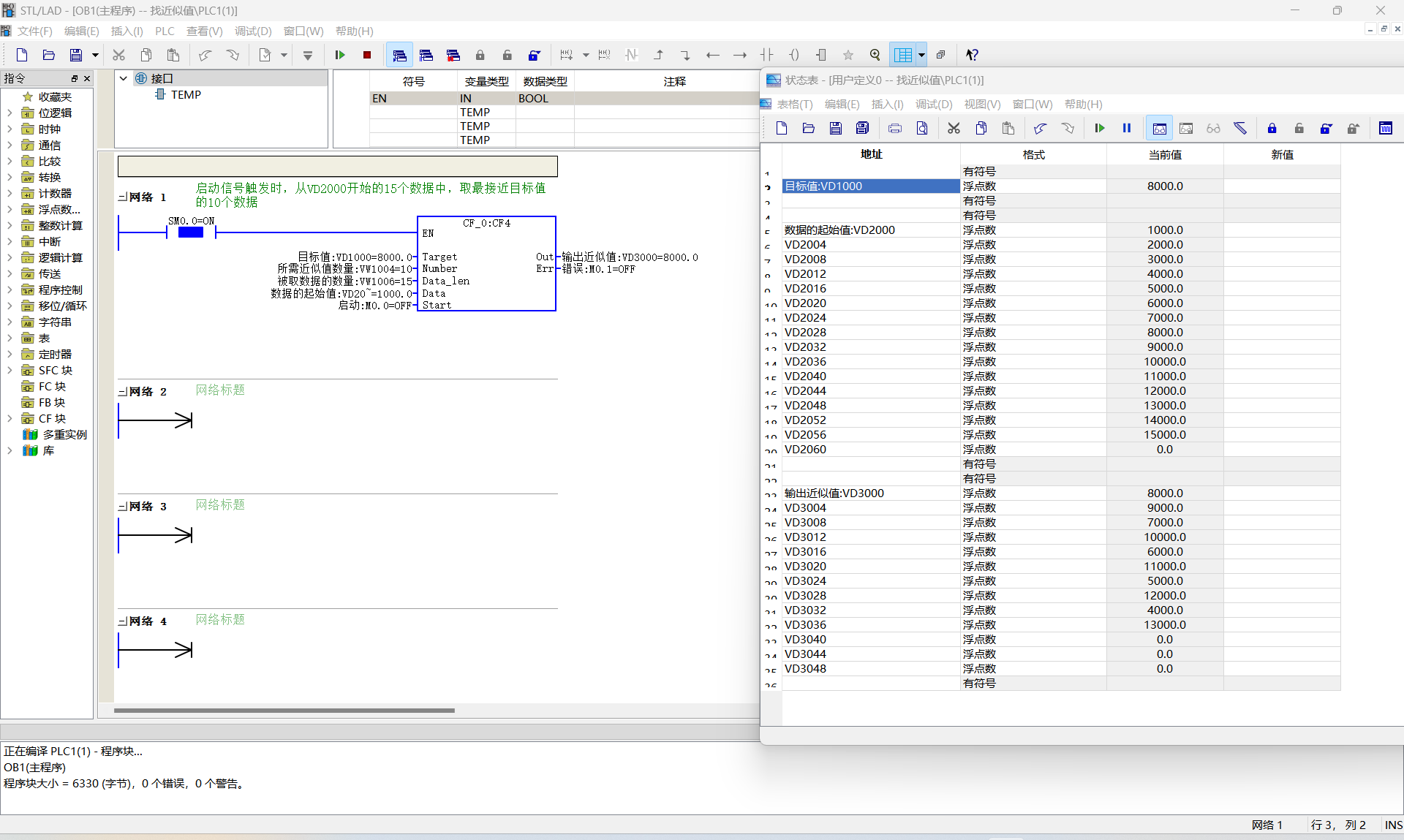Click the context help arrow icon
Viewport: 1404px width, 840px height.
pyautogui.click(x=972, y=55)
